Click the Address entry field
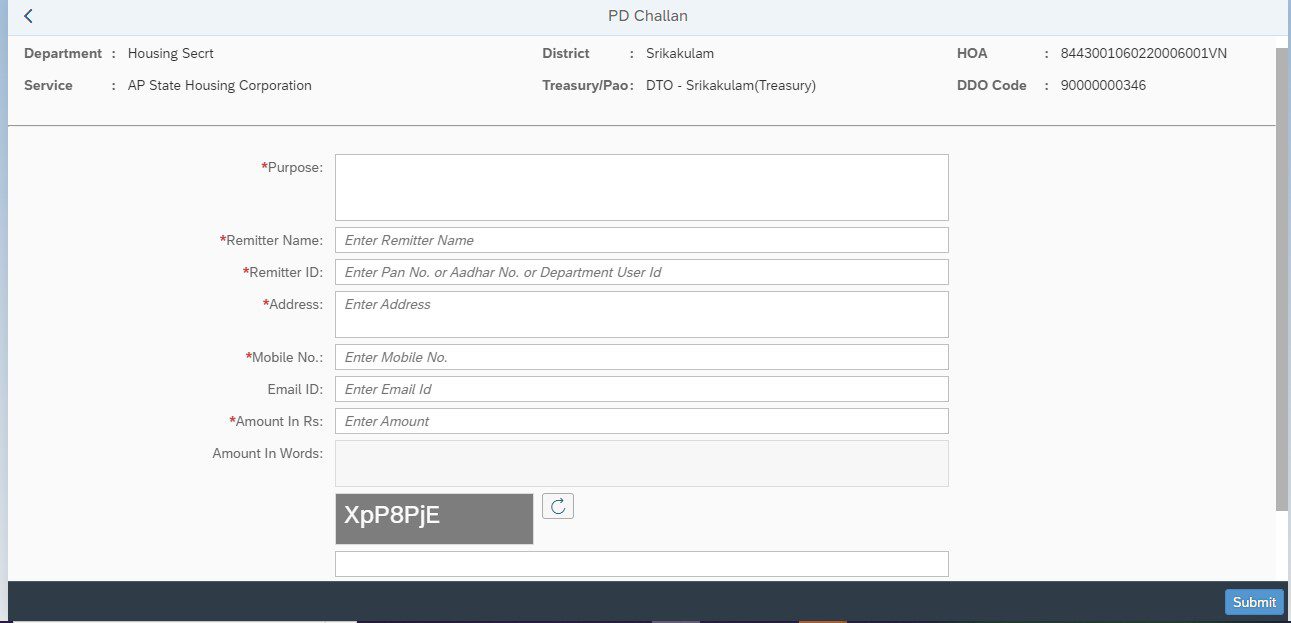 coord(640,313)
